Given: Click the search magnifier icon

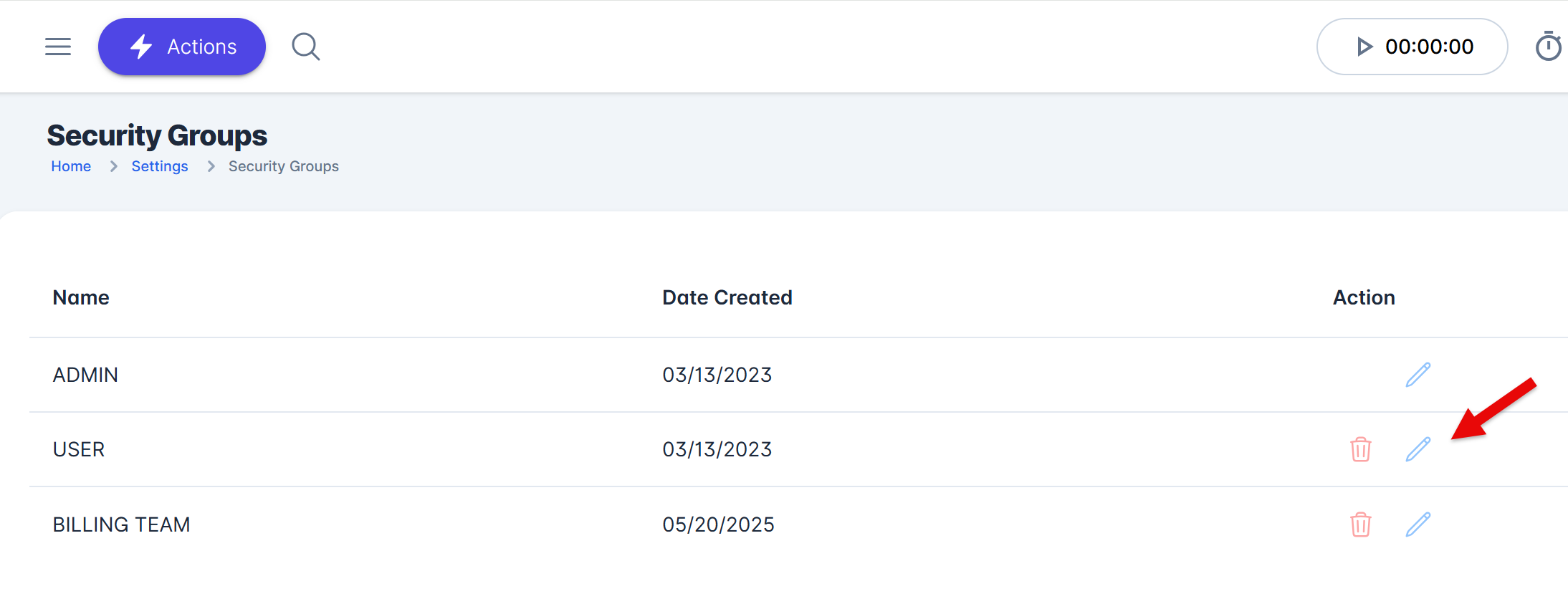Looking at the screenshot, I should [305, 47].
